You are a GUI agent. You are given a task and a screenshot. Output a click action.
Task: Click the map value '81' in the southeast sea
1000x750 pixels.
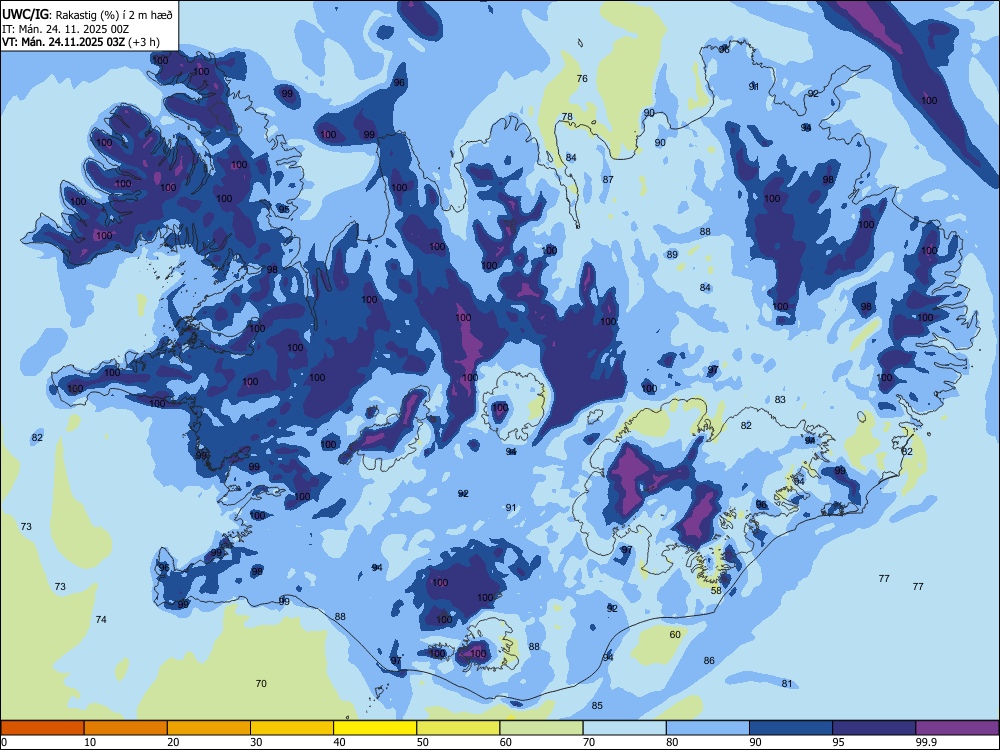[x=787, y=684]
